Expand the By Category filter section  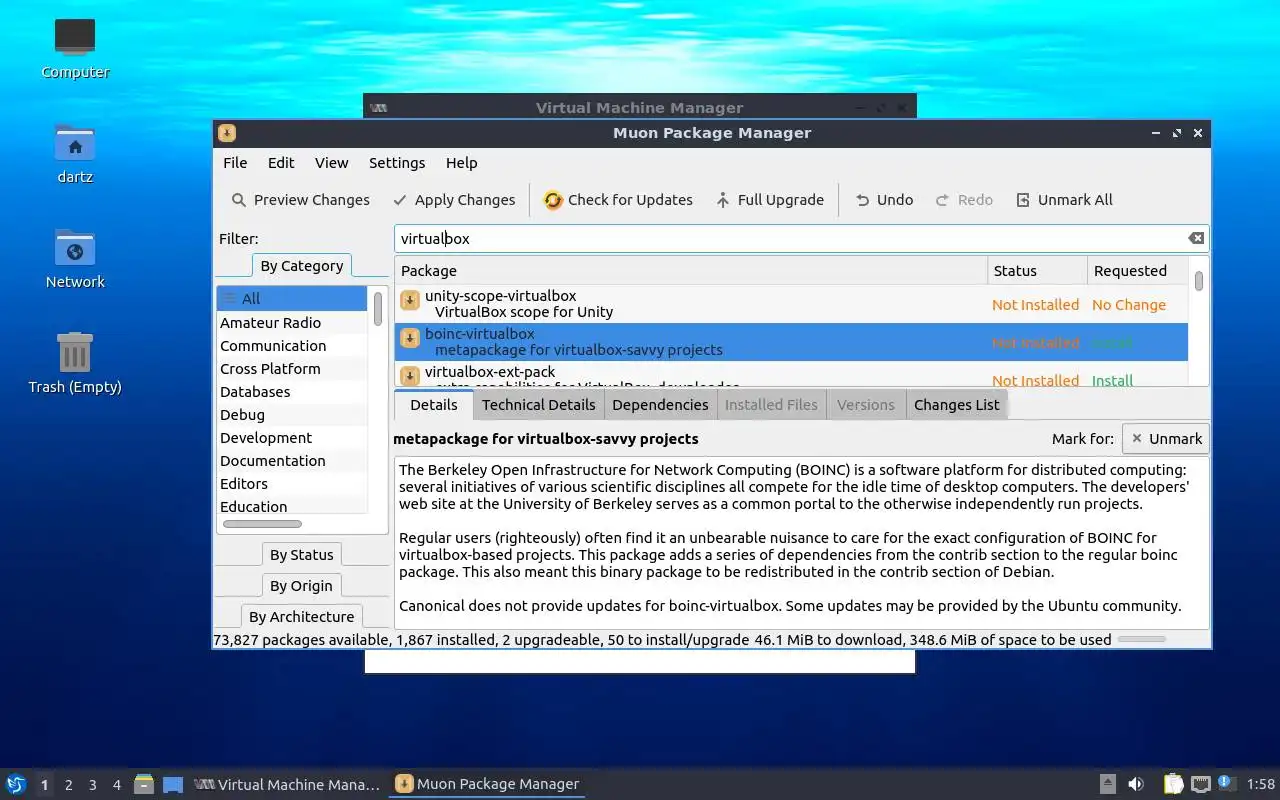tap(302, 266)
